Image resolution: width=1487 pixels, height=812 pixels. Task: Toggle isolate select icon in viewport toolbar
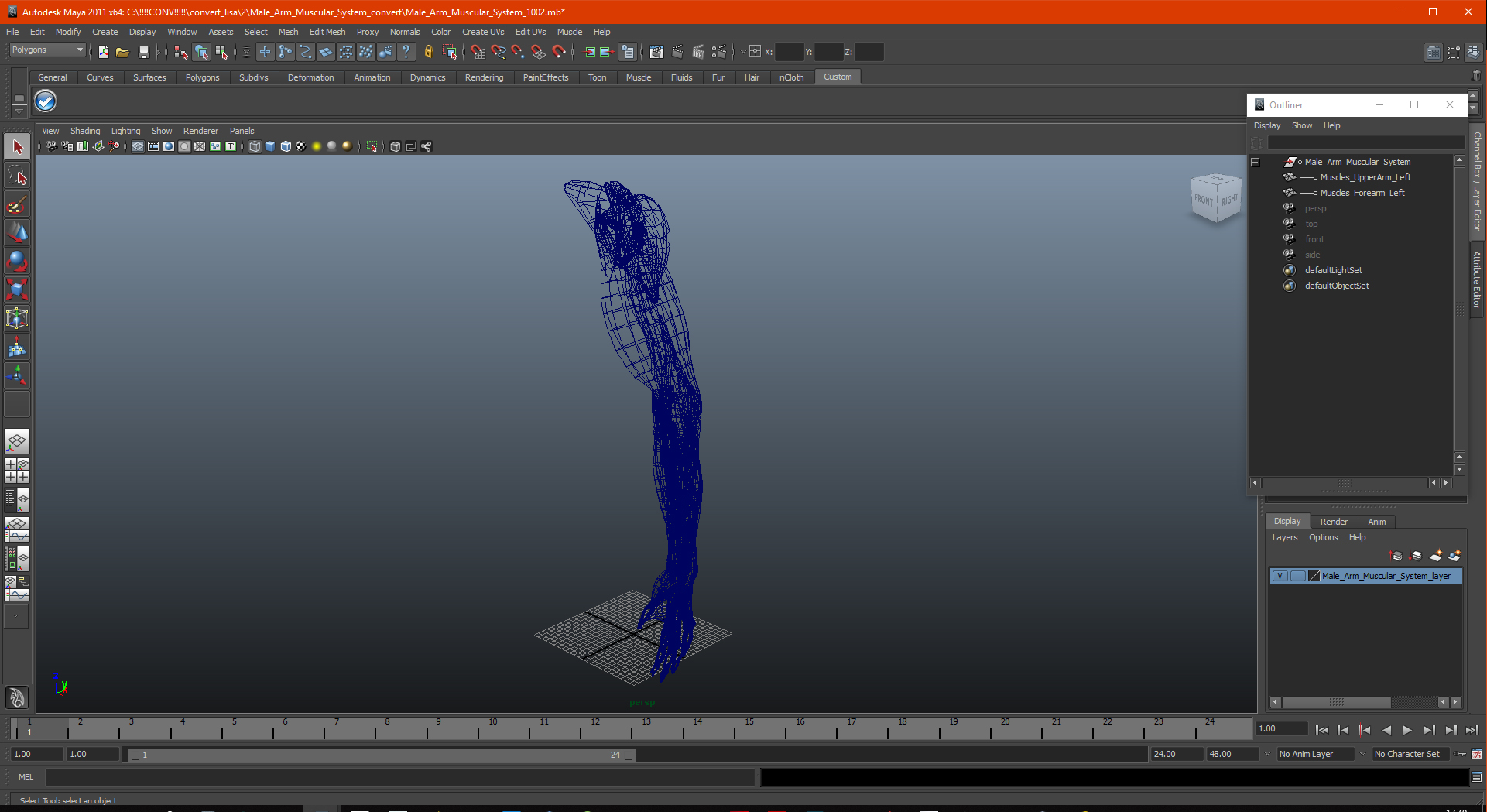coord(372,146)
